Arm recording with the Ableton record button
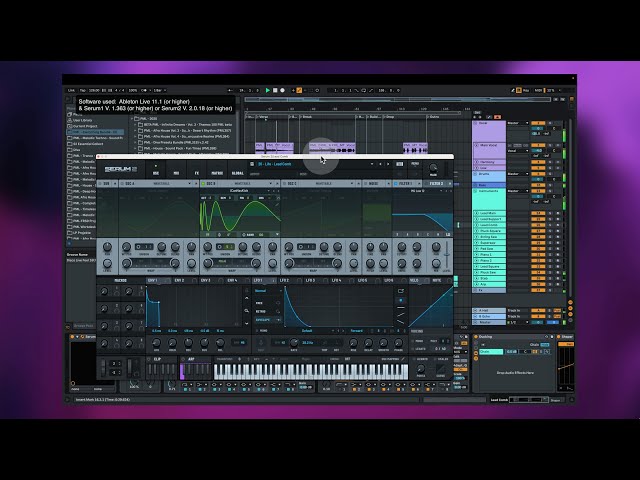This screenshot has height=480, width=640. click(x=282, y=90)
